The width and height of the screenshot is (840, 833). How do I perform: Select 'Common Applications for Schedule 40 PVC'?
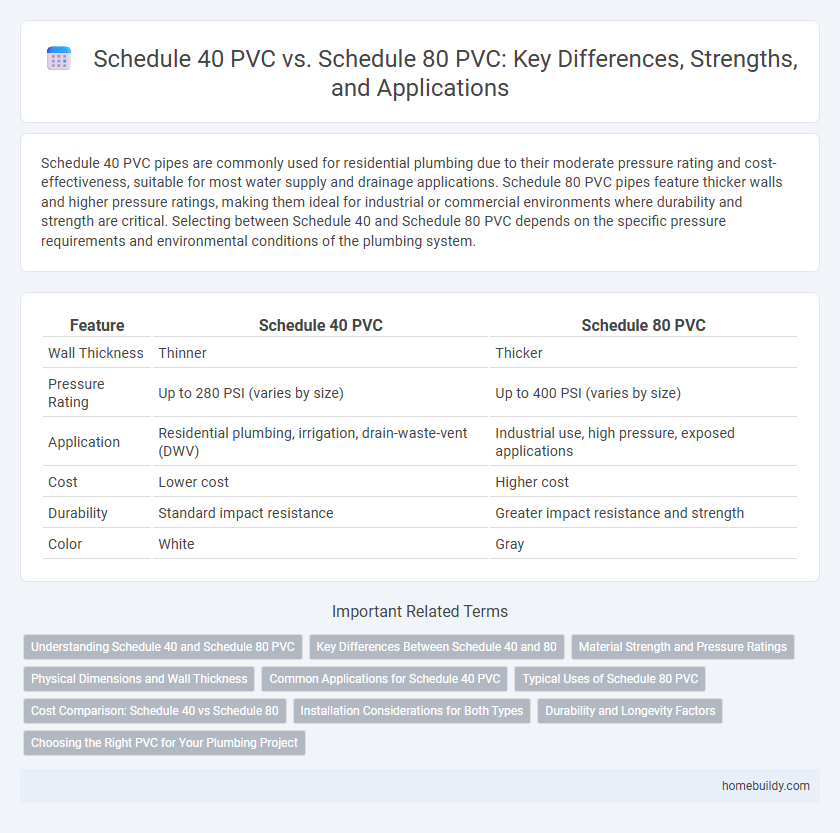click(385, 679)
